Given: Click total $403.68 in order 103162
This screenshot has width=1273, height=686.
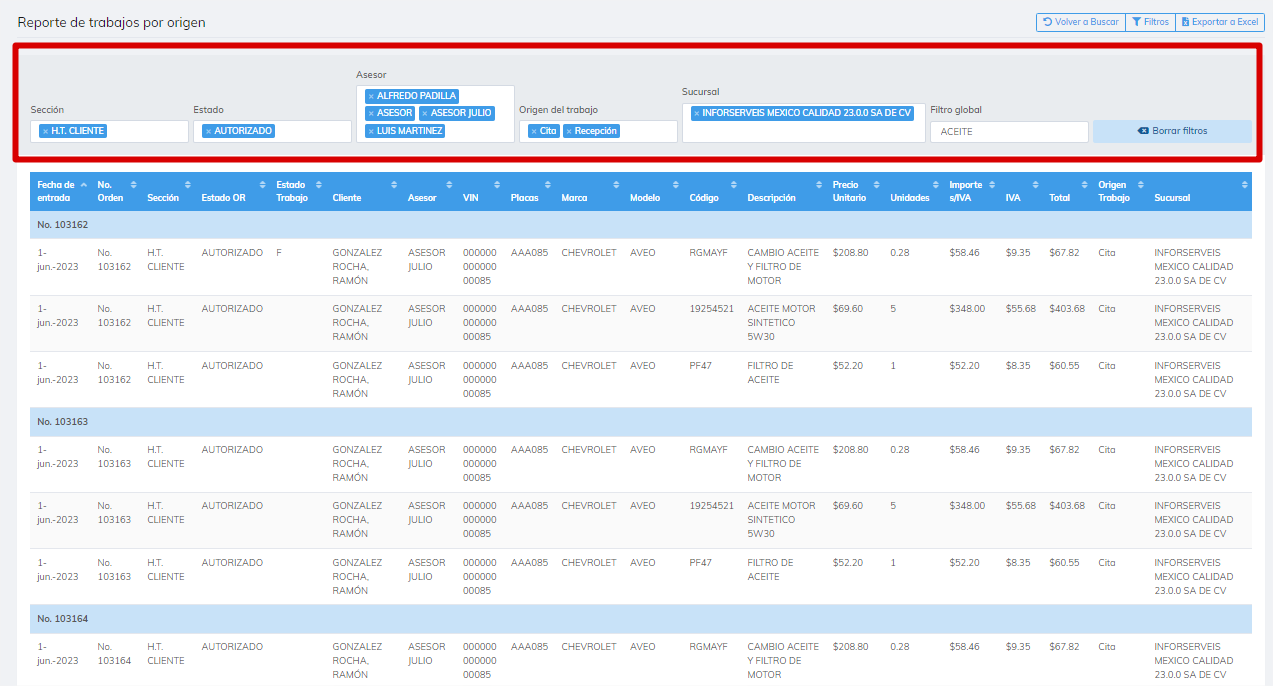Looking at the screenshot, I should (1067, 309).
